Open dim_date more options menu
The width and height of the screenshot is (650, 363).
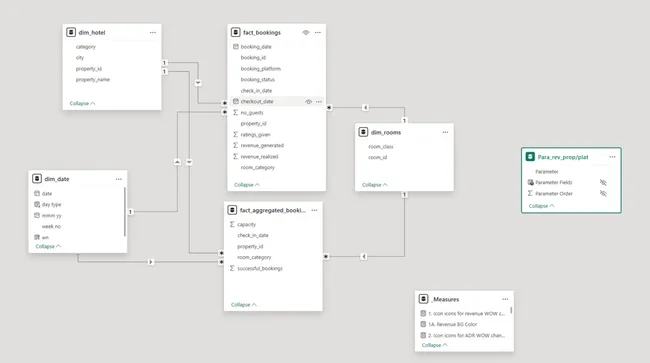tap(119, 179)
